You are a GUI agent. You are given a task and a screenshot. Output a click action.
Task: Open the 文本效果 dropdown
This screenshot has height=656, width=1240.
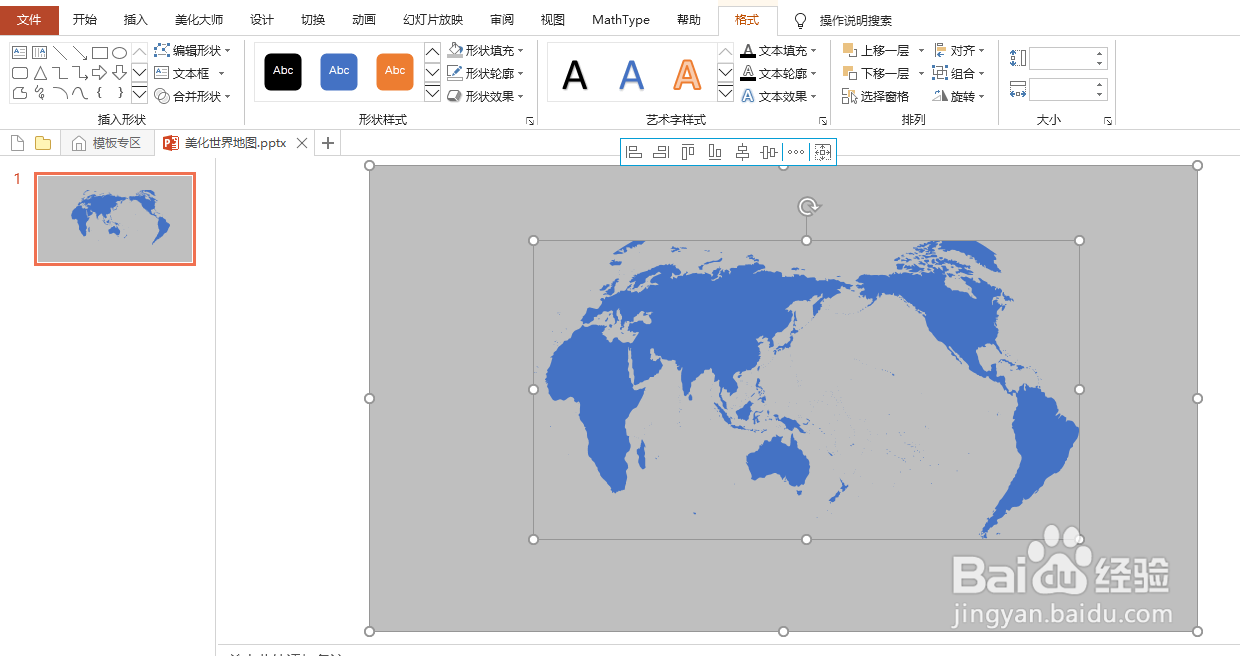point(778,97)
